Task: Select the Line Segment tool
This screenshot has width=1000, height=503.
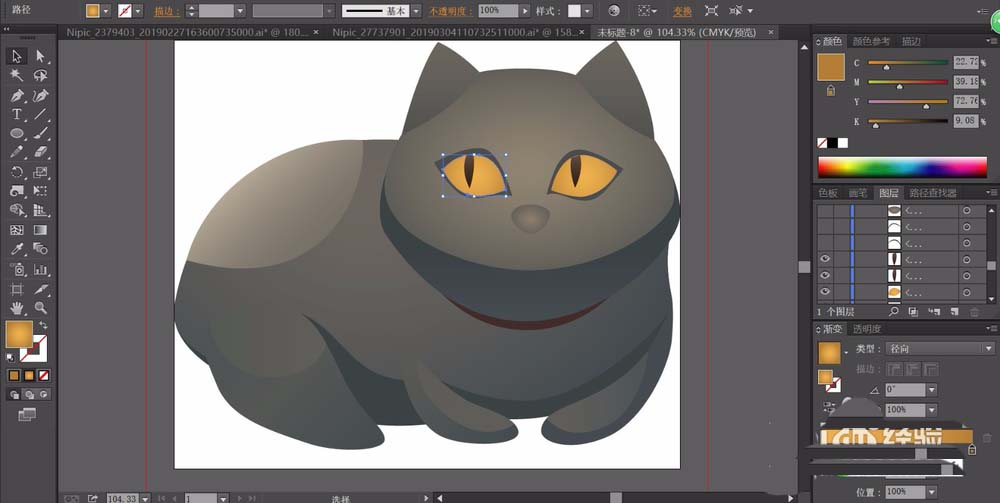Action: 40,115
